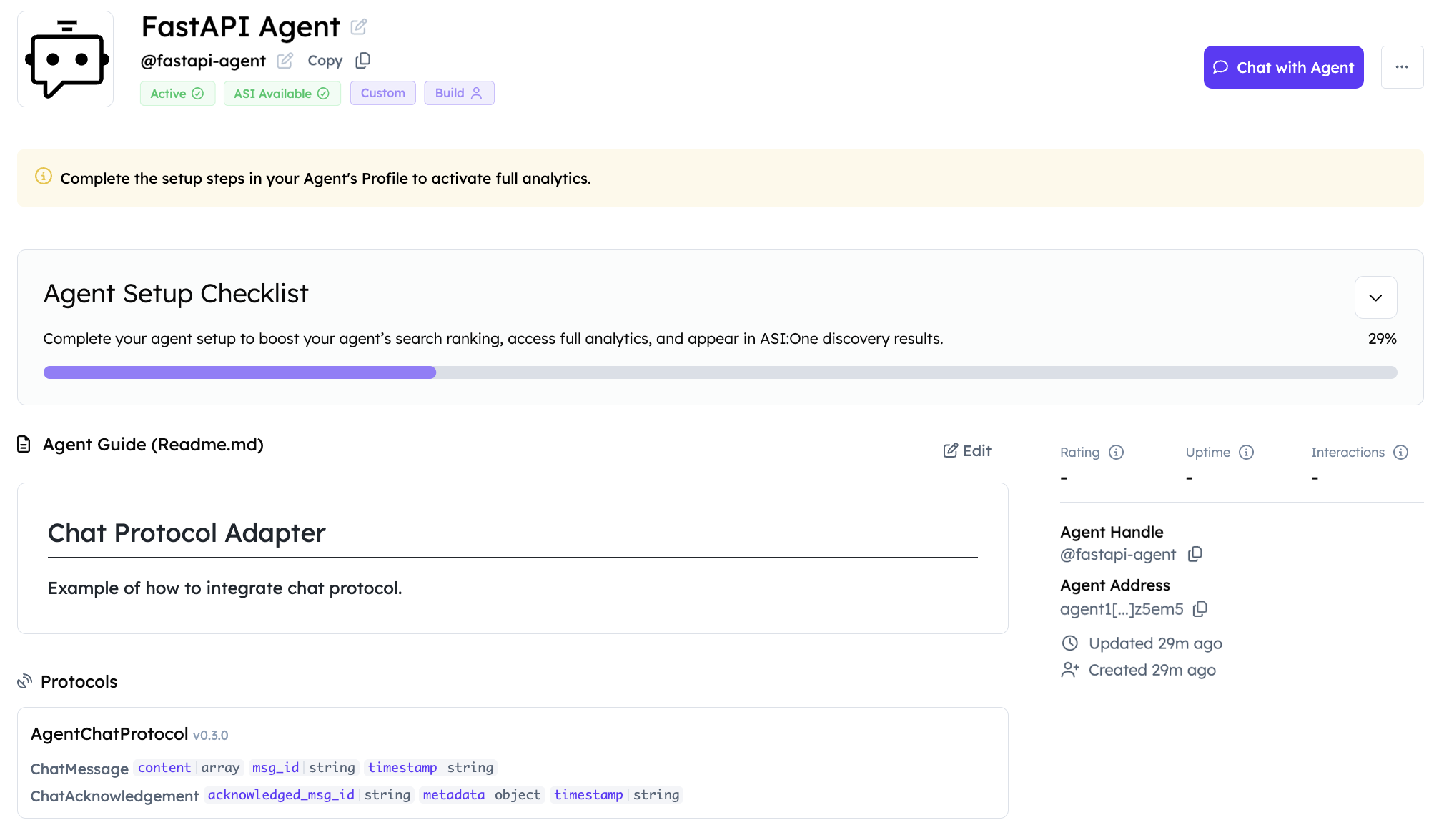The height and width of the screenshot is (840, 1439).
Task: Click the acknowledged_msg_id string tag
Action: (309, 795)
